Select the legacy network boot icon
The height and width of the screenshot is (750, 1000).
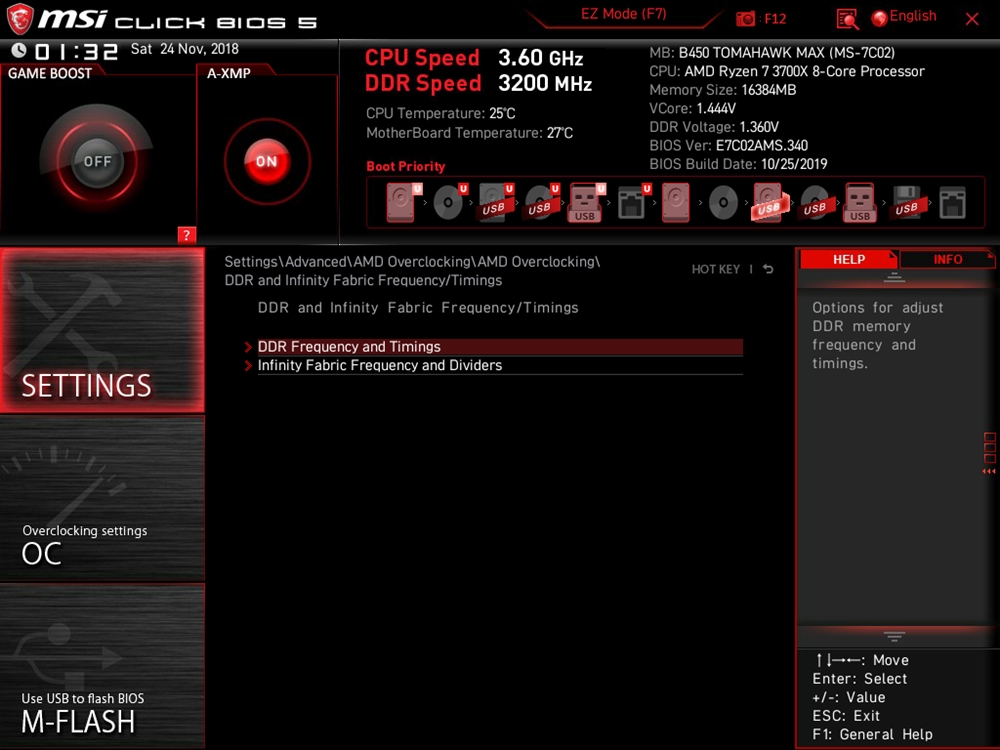pyautogui.click(x=952, y=202)
